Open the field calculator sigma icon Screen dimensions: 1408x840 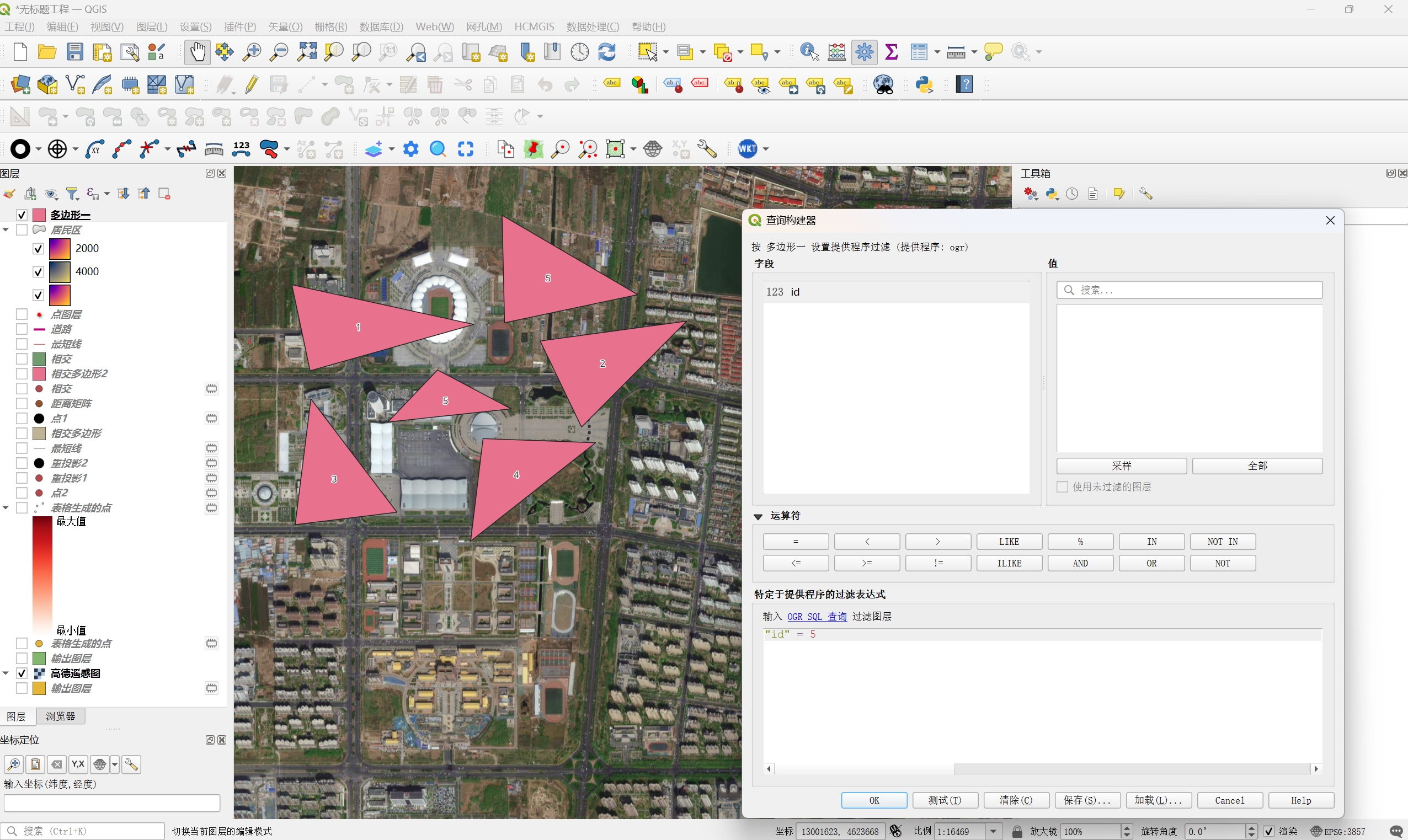[x=891, y=52]
